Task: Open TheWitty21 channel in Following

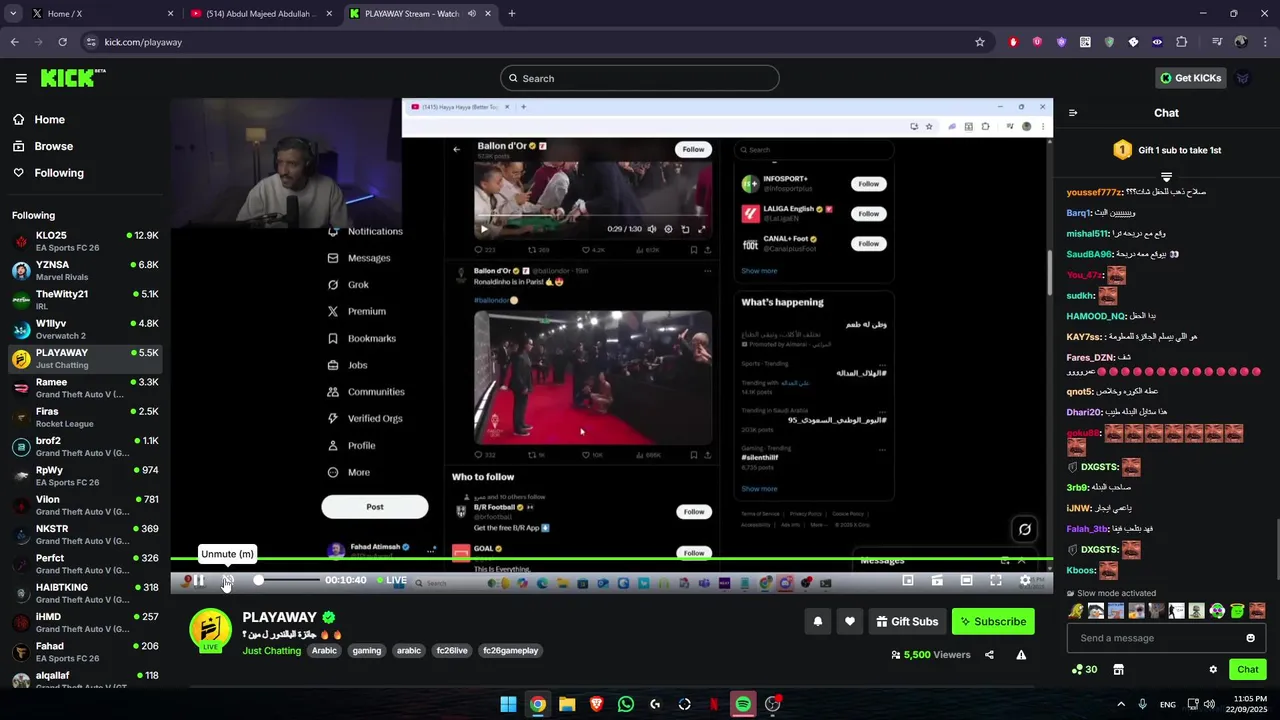Action: pos(85,300)
